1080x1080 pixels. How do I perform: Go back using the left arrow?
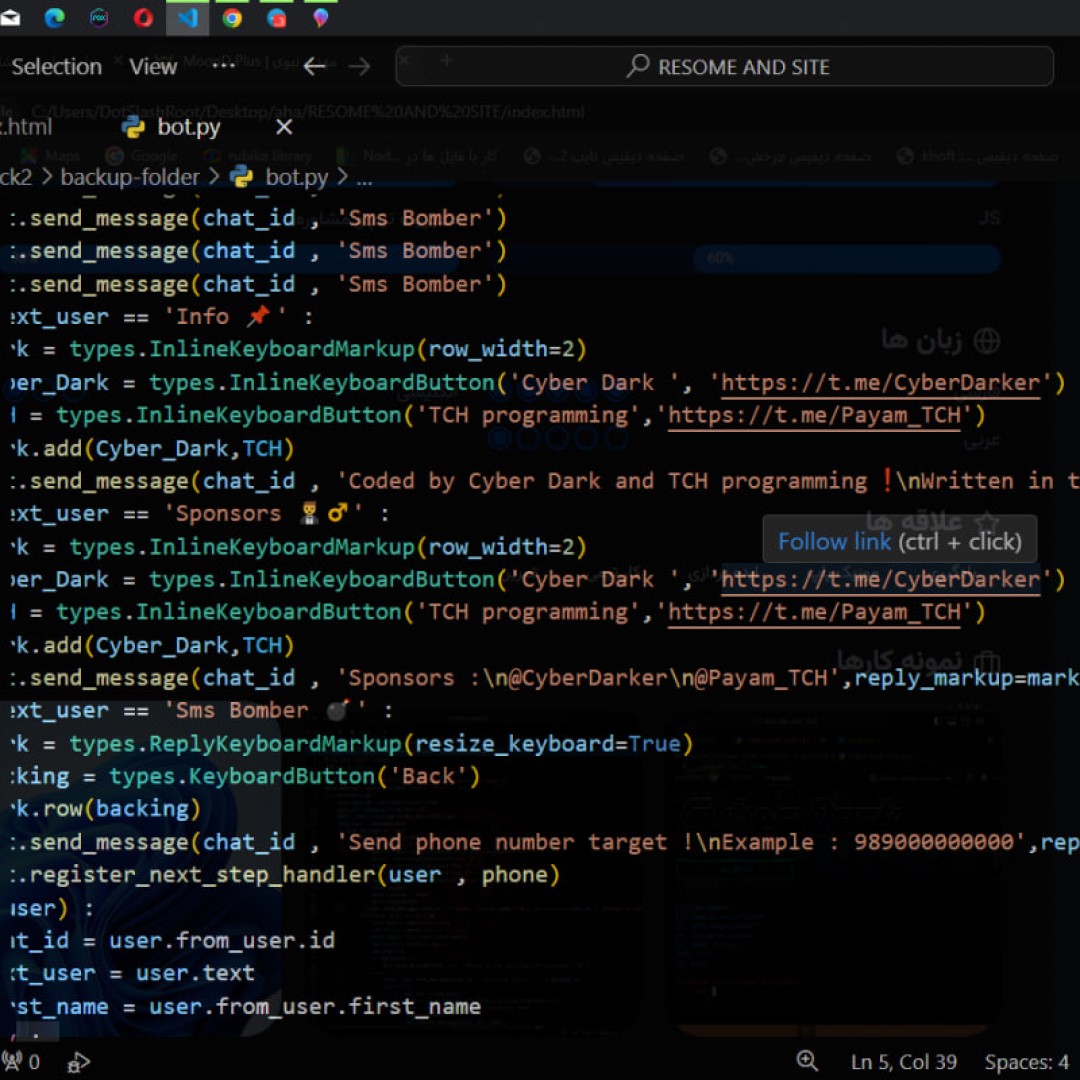tap(314, 66)
